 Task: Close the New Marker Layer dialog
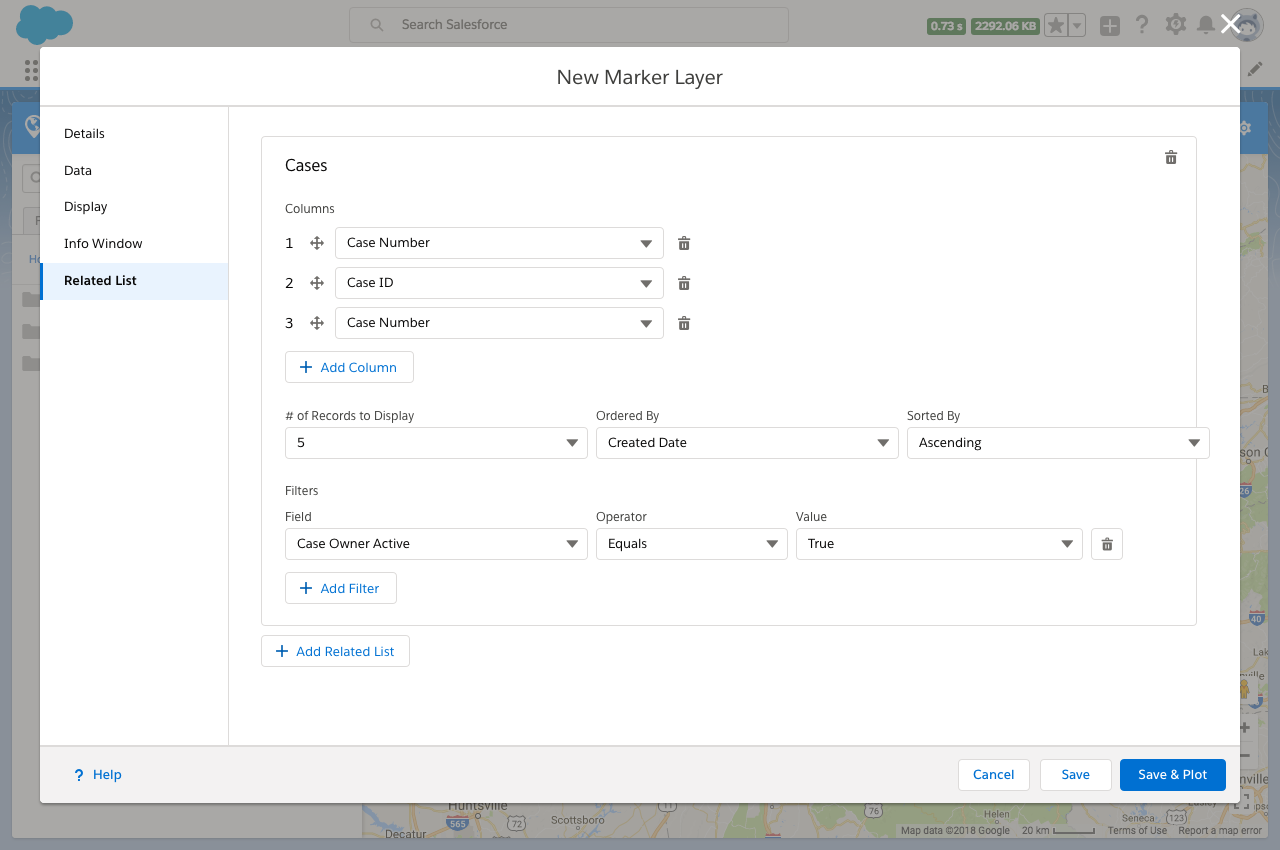(1231, 24)
